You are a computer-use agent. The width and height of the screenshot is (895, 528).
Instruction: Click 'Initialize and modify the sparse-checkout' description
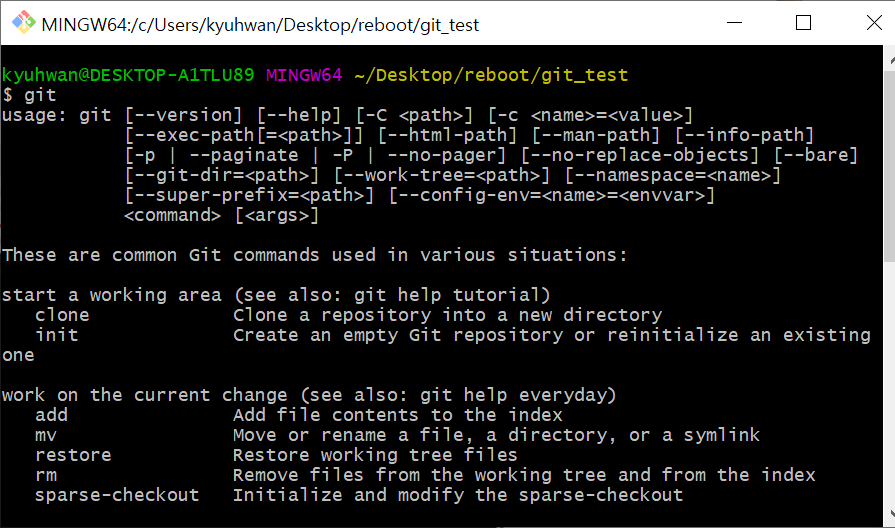[x=458, y=495]
